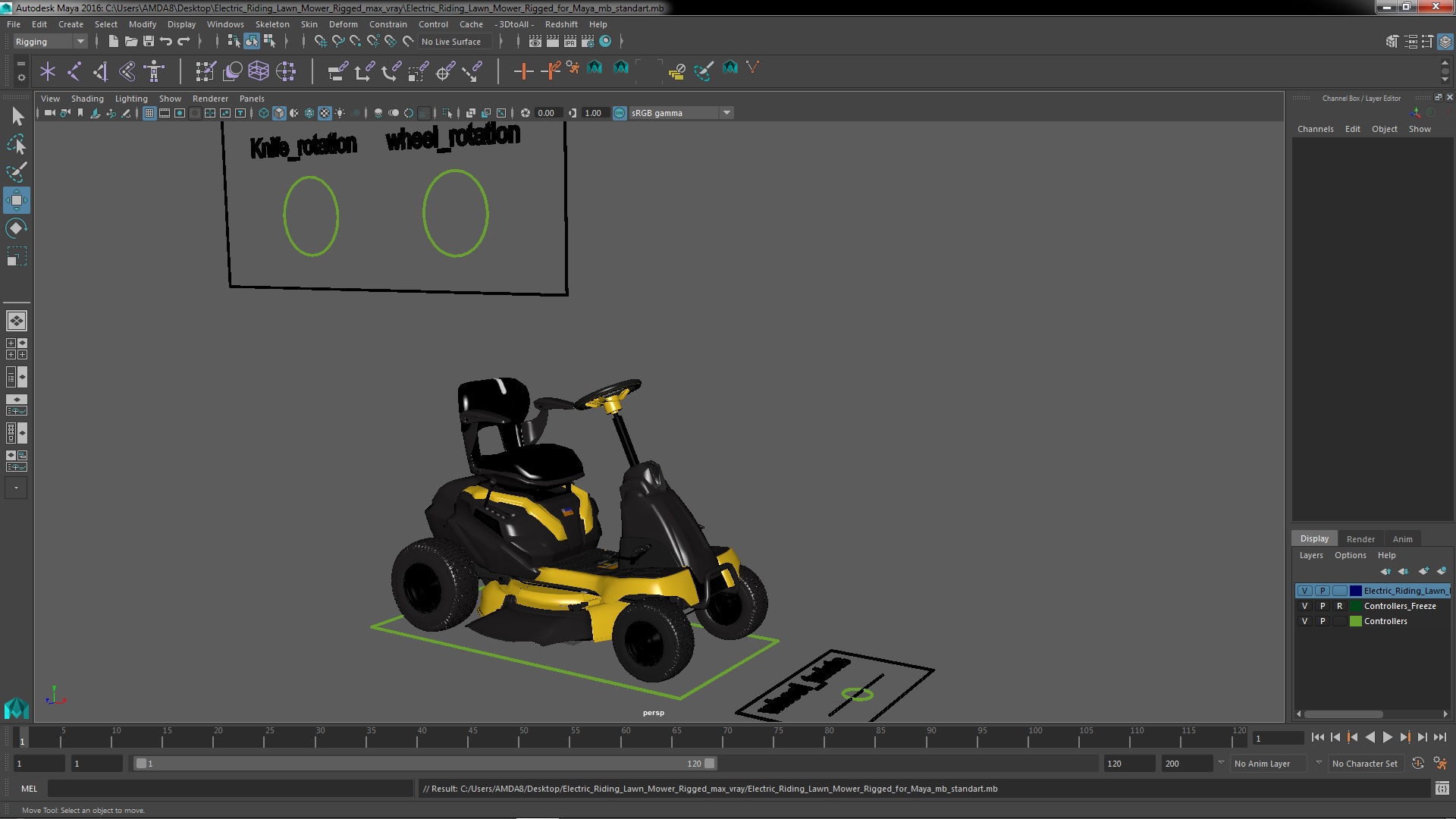Open the Constrain menu
Image resolution: width=1456 pixels, height=819 pixels.
click(x=388, y=24)
